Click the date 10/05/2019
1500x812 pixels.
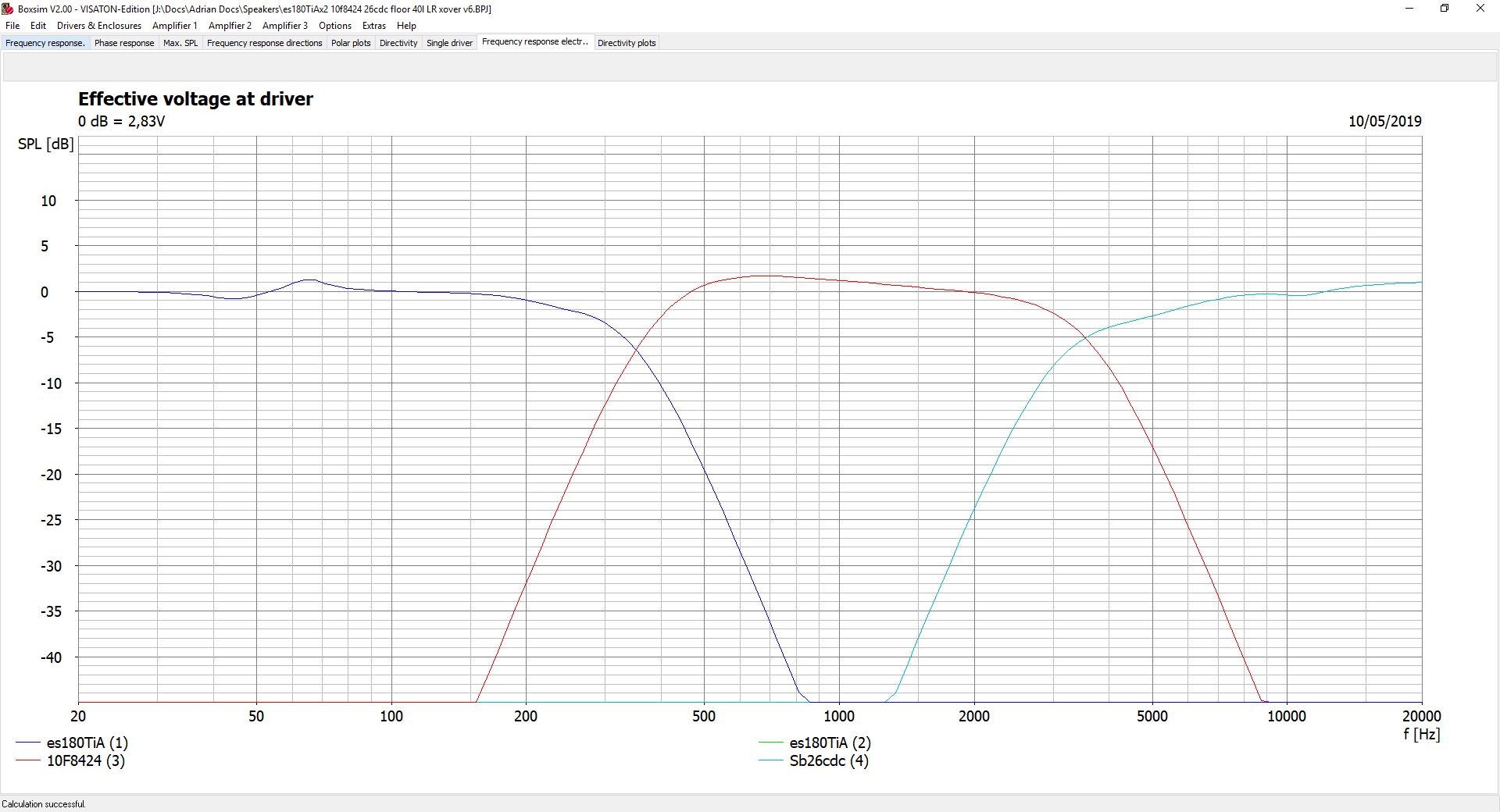[x=1385, y=121]
